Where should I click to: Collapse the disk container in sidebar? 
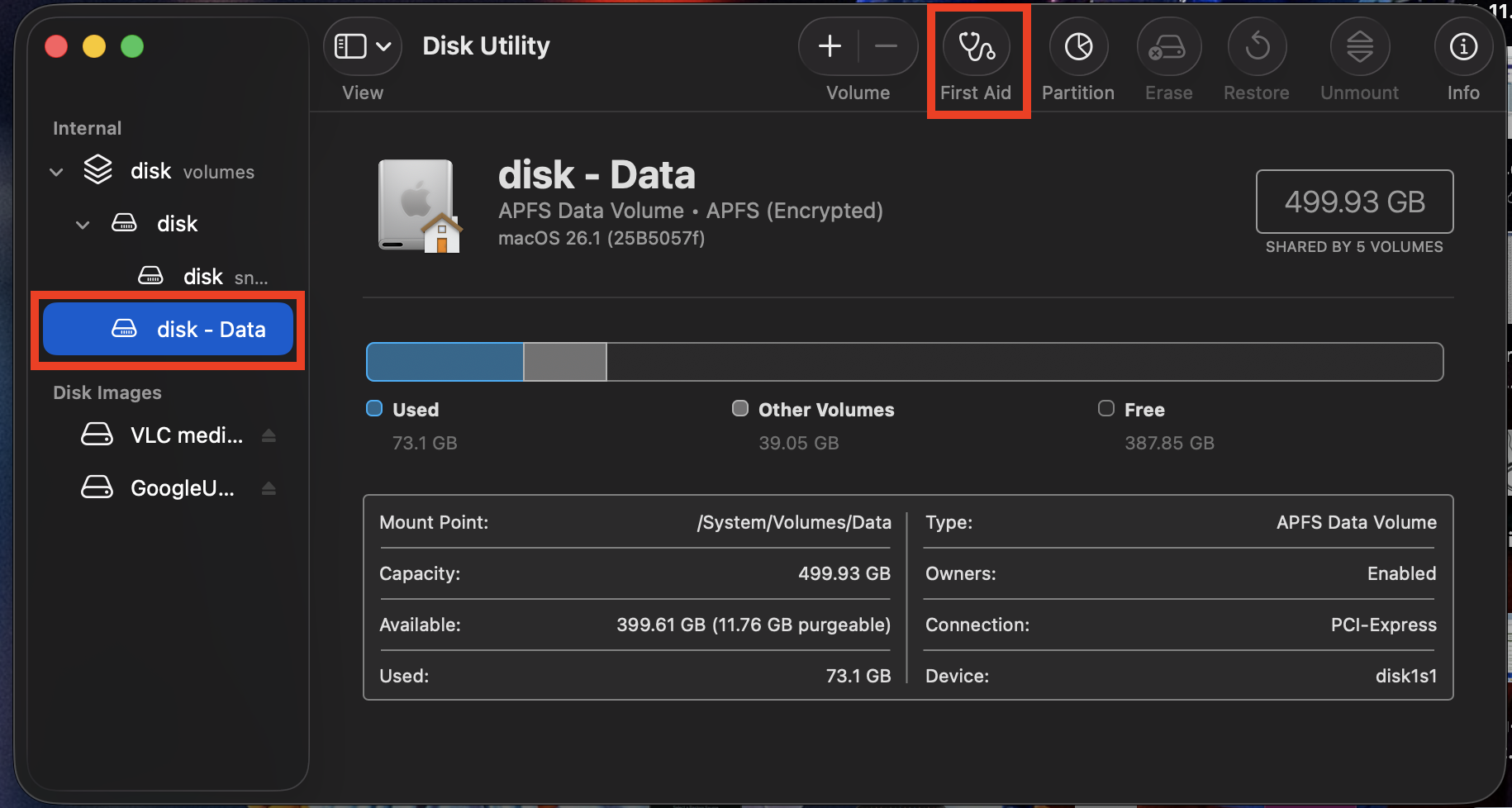(x=82, y=224)
